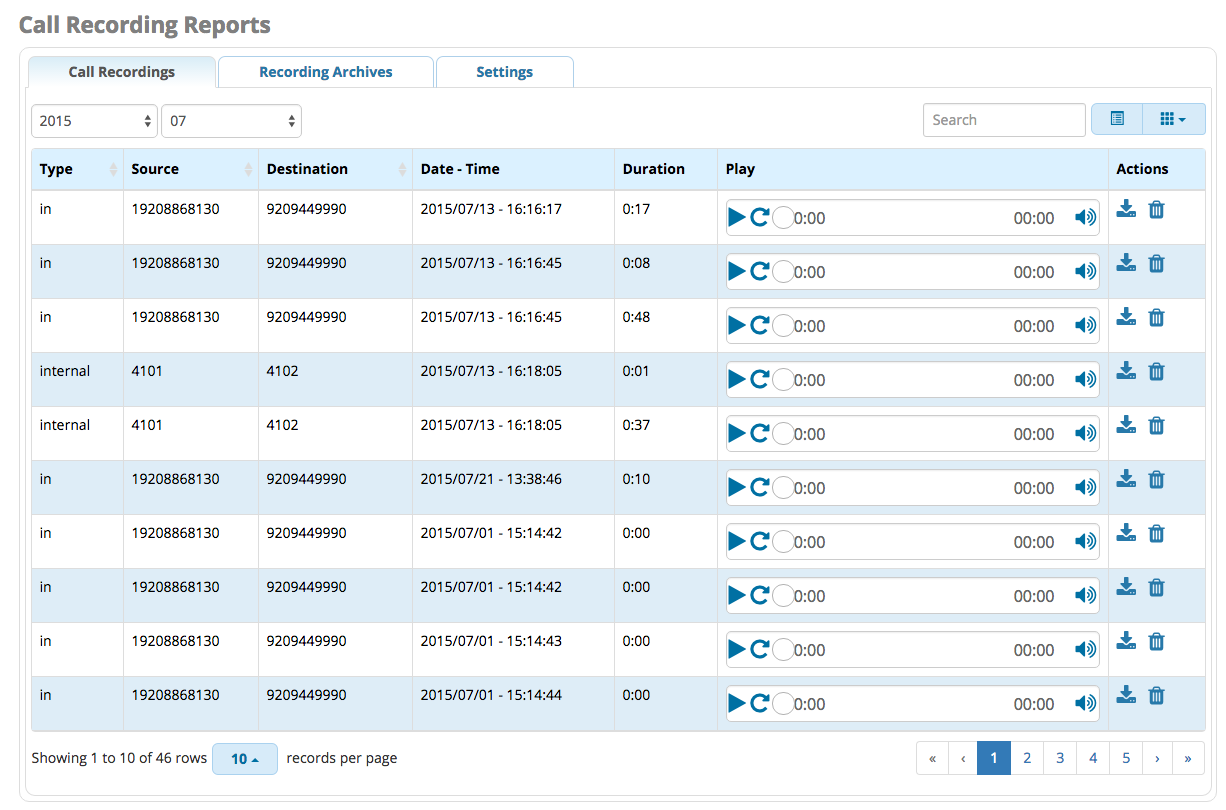1226x810 pixels.
Task: Sort table by Type column
Action: 77,169
